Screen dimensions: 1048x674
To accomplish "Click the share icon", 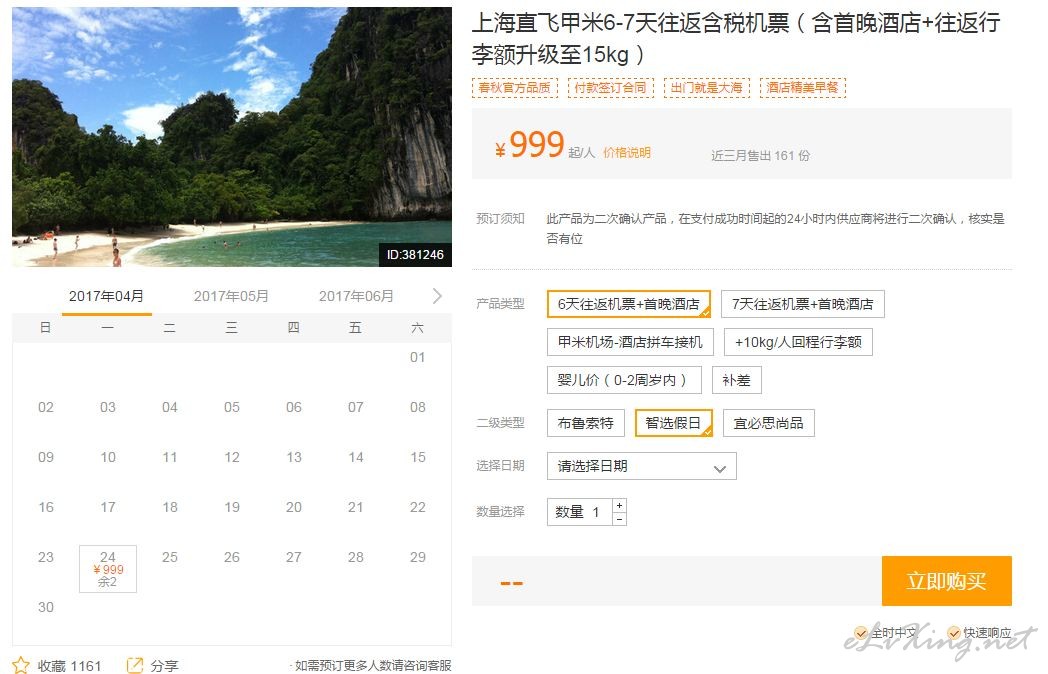I will click(x=135, y=665).
